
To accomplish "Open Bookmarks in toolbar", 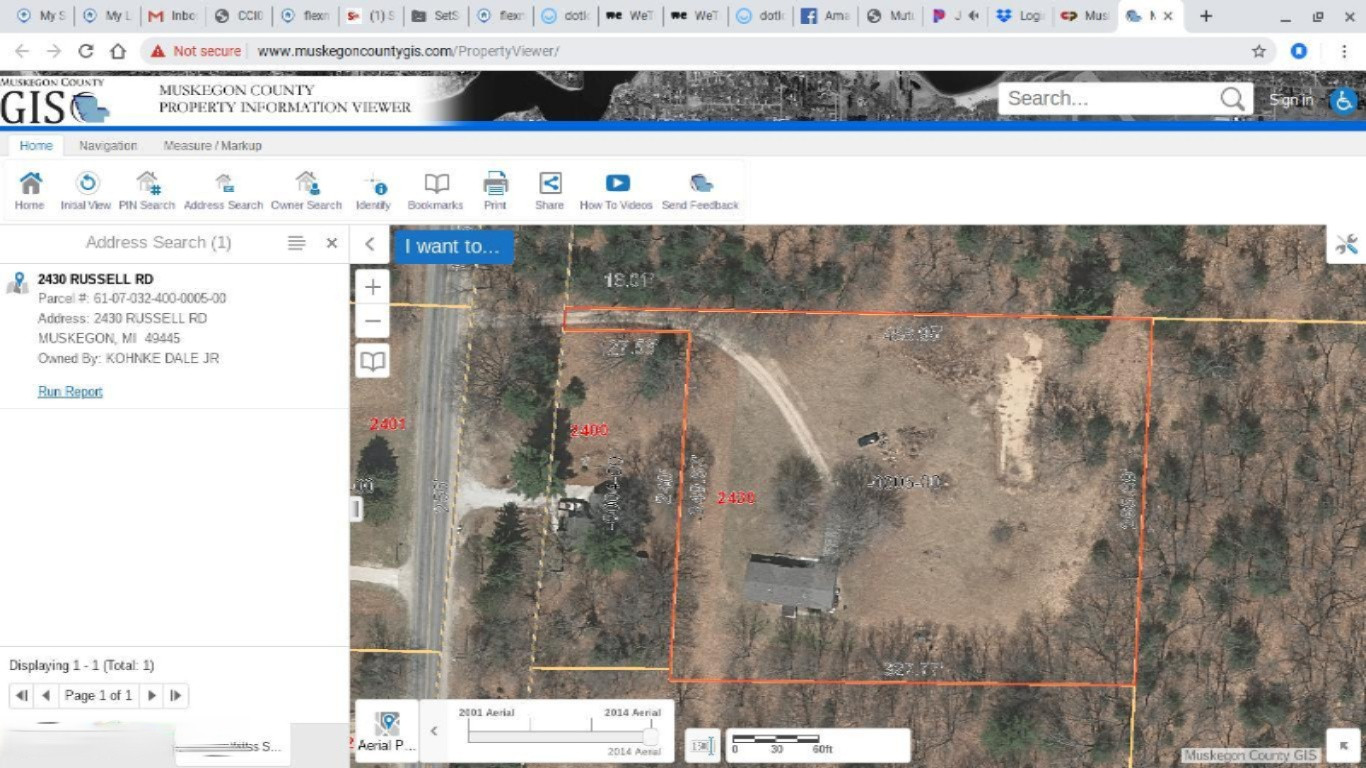I will point(436,190).
